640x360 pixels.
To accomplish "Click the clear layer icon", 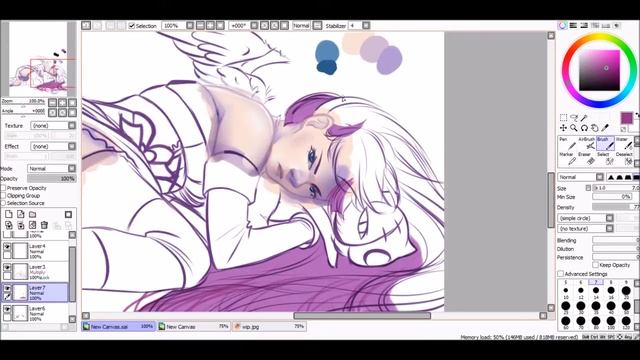I will click(x=32, y=225).
